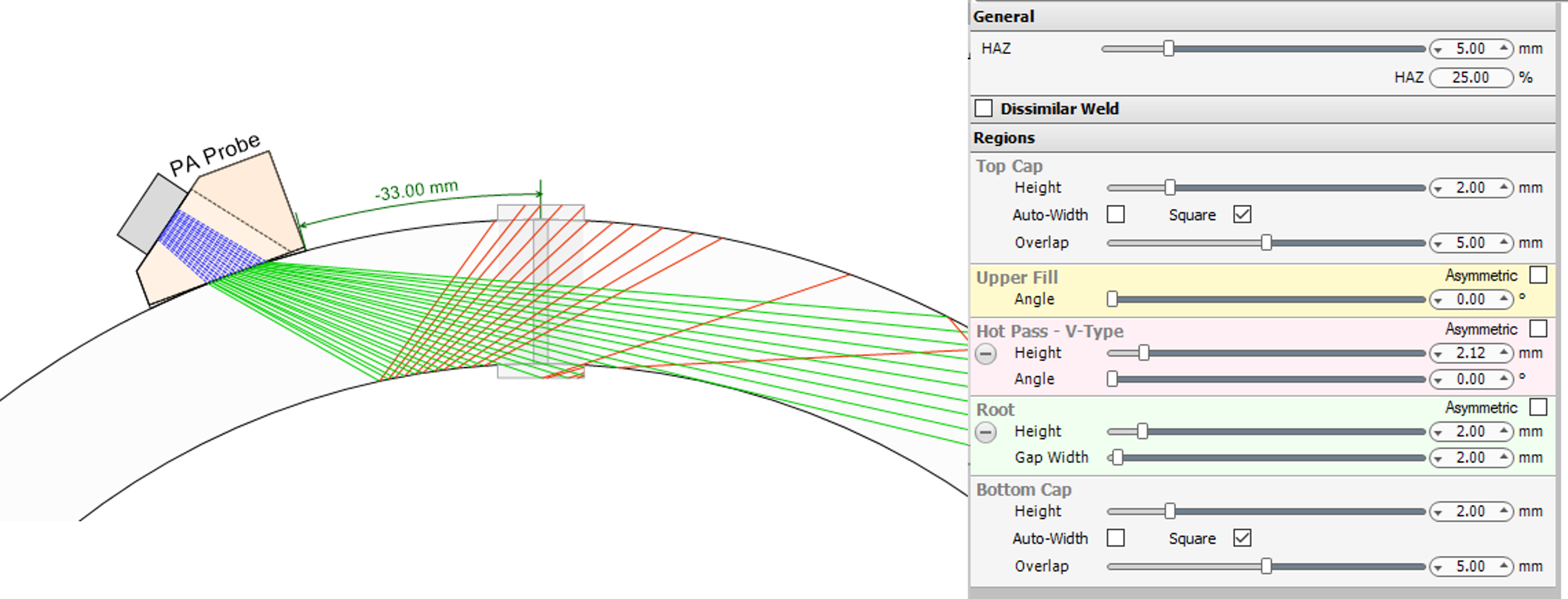Click the HAZ percent field showing 25.00
Viewport: 1568px width, 599px height.
click(x=1471, y=77)
